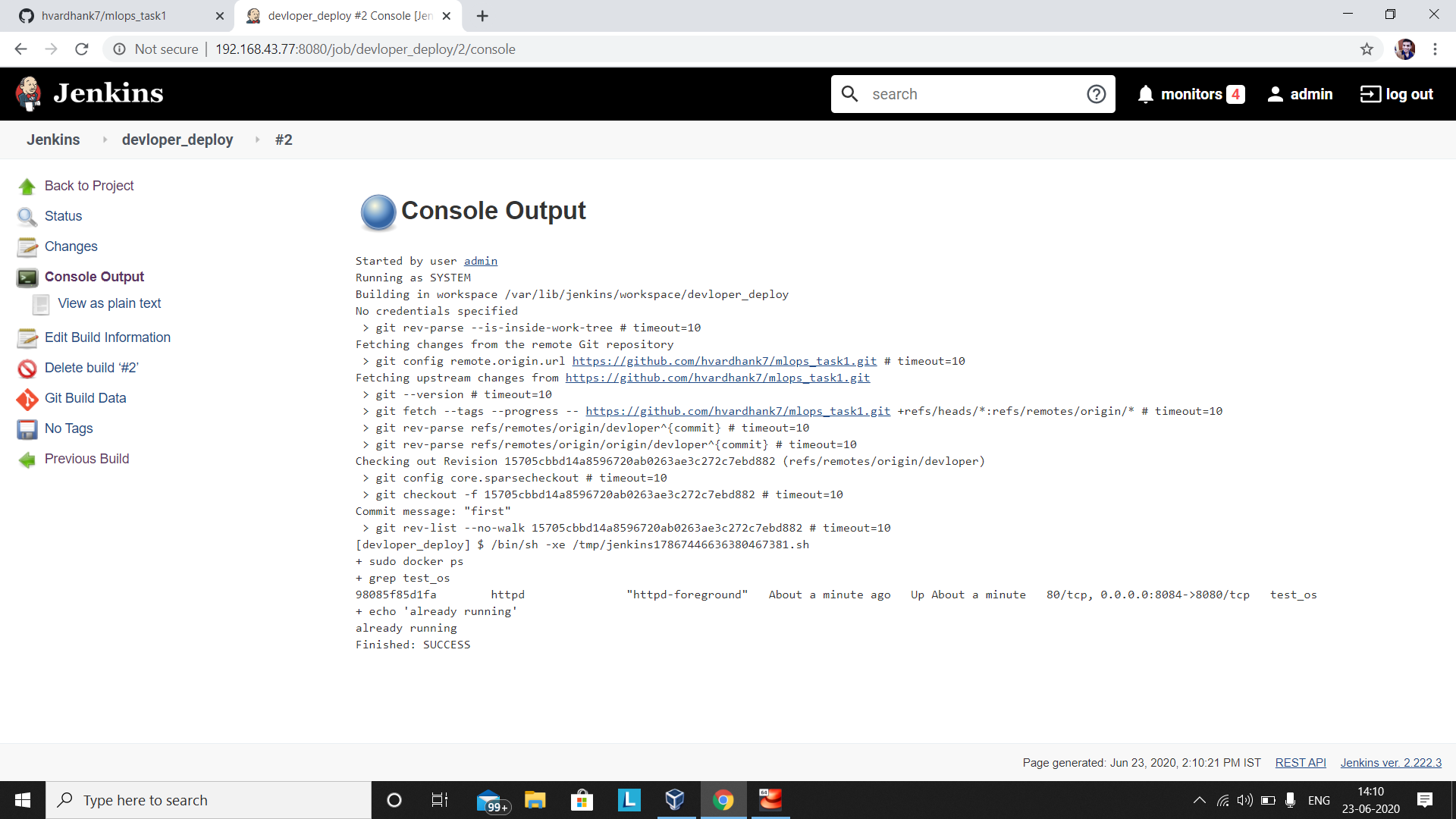1456x819 pixels.
Task: Click the admin user link in console
Action: [x=480, y=261]
